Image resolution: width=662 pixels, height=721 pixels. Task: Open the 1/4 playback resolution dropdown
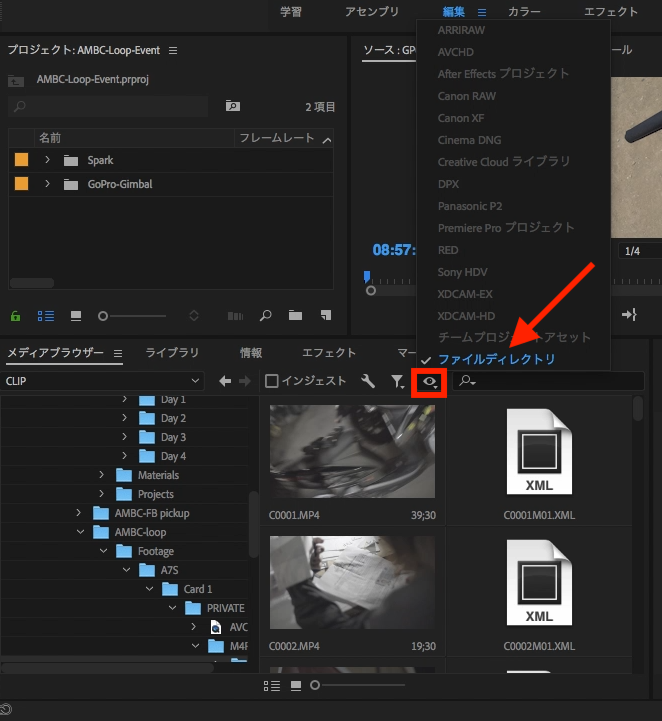tap(640, 251)
